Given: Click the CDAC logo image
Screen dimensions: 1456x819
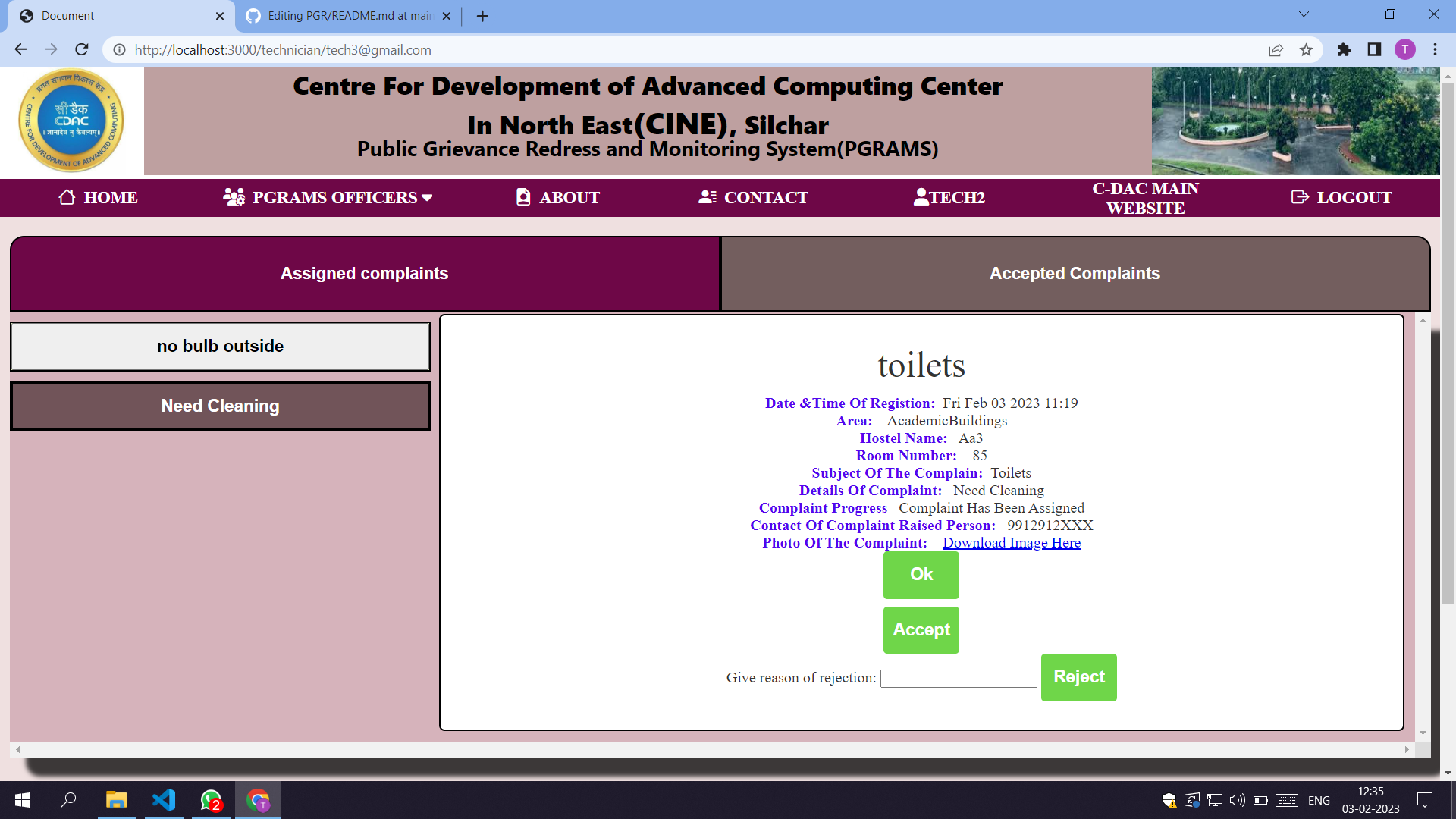Looking at the screenshot, I should (71, 121).
